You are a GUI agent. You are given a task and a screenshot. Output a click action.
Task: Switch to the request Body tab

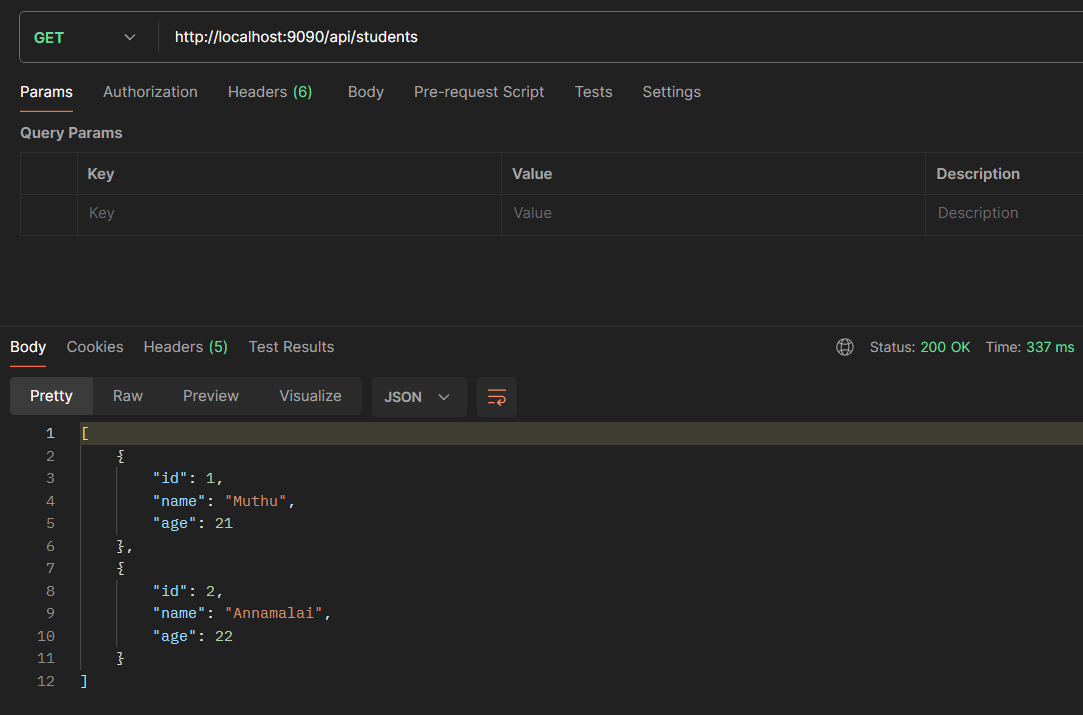coord(365,92)
